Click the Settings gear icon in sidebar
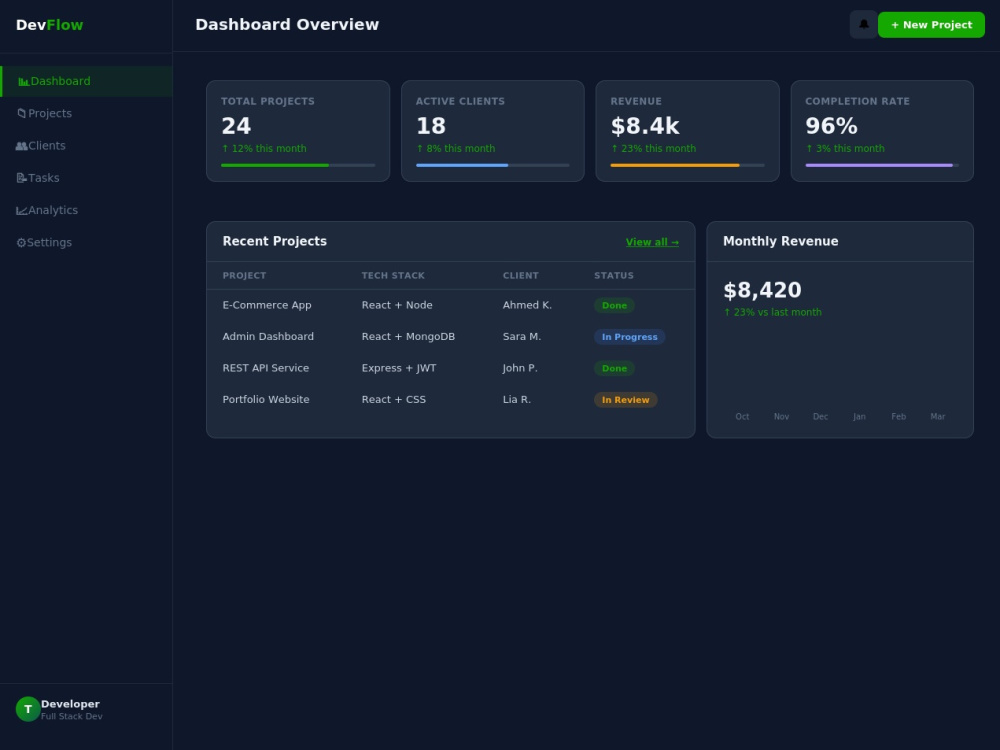 21,243
